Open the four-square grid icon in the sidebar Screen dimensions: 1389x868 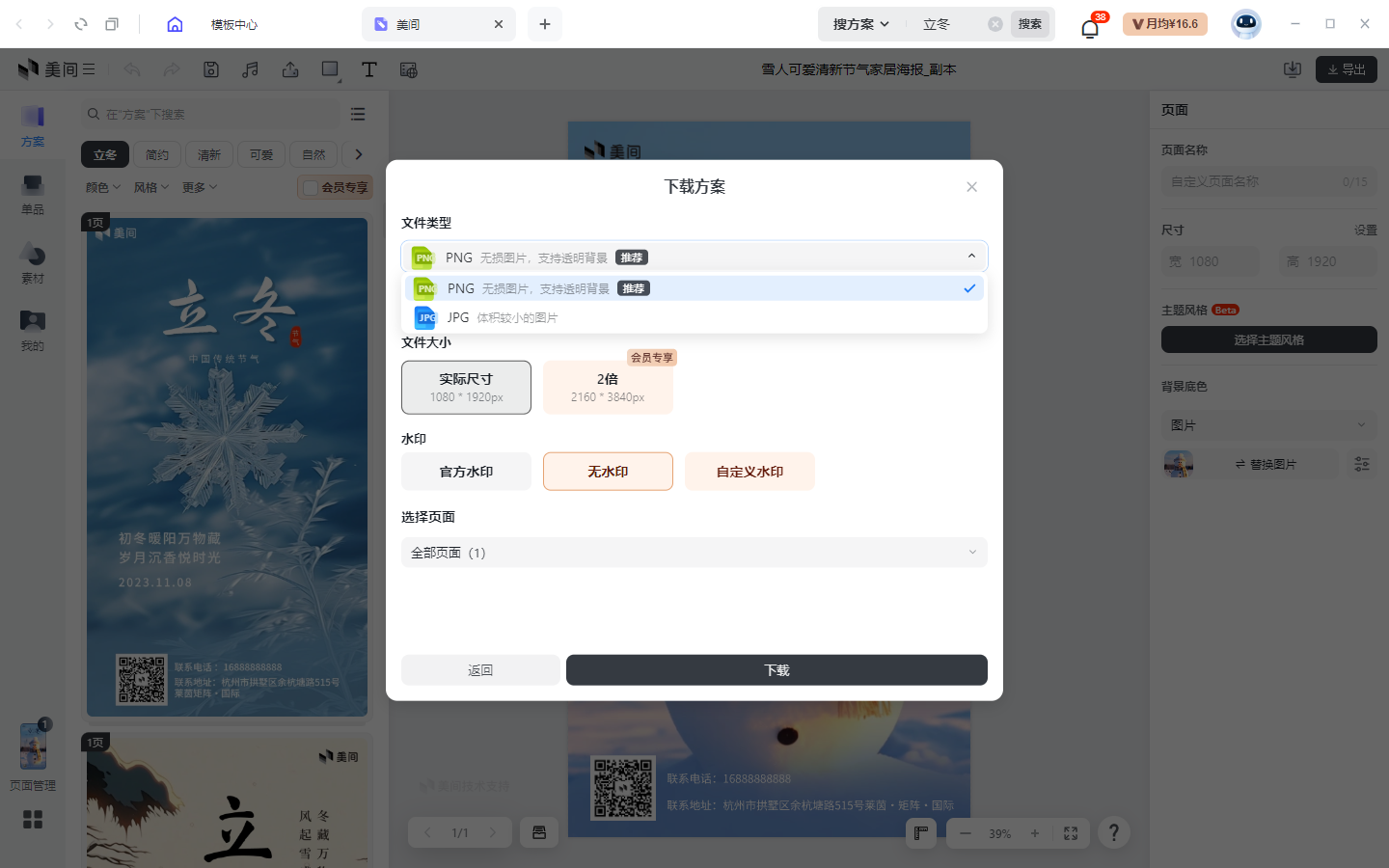coord(33,820)
